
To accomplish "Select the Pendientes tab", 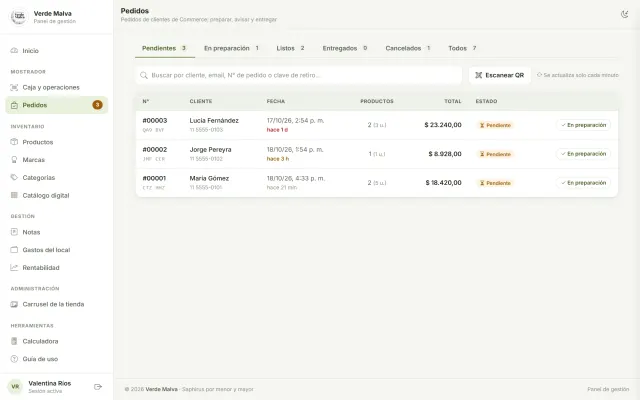I will (164, 48).
